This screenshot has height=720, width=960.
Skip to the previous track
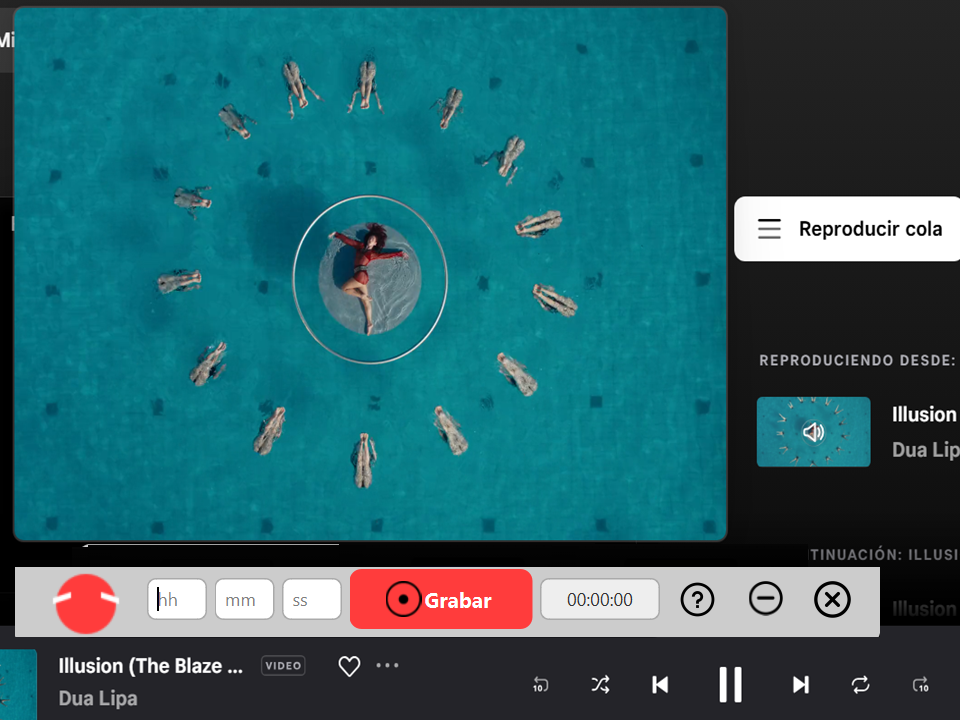660,685
